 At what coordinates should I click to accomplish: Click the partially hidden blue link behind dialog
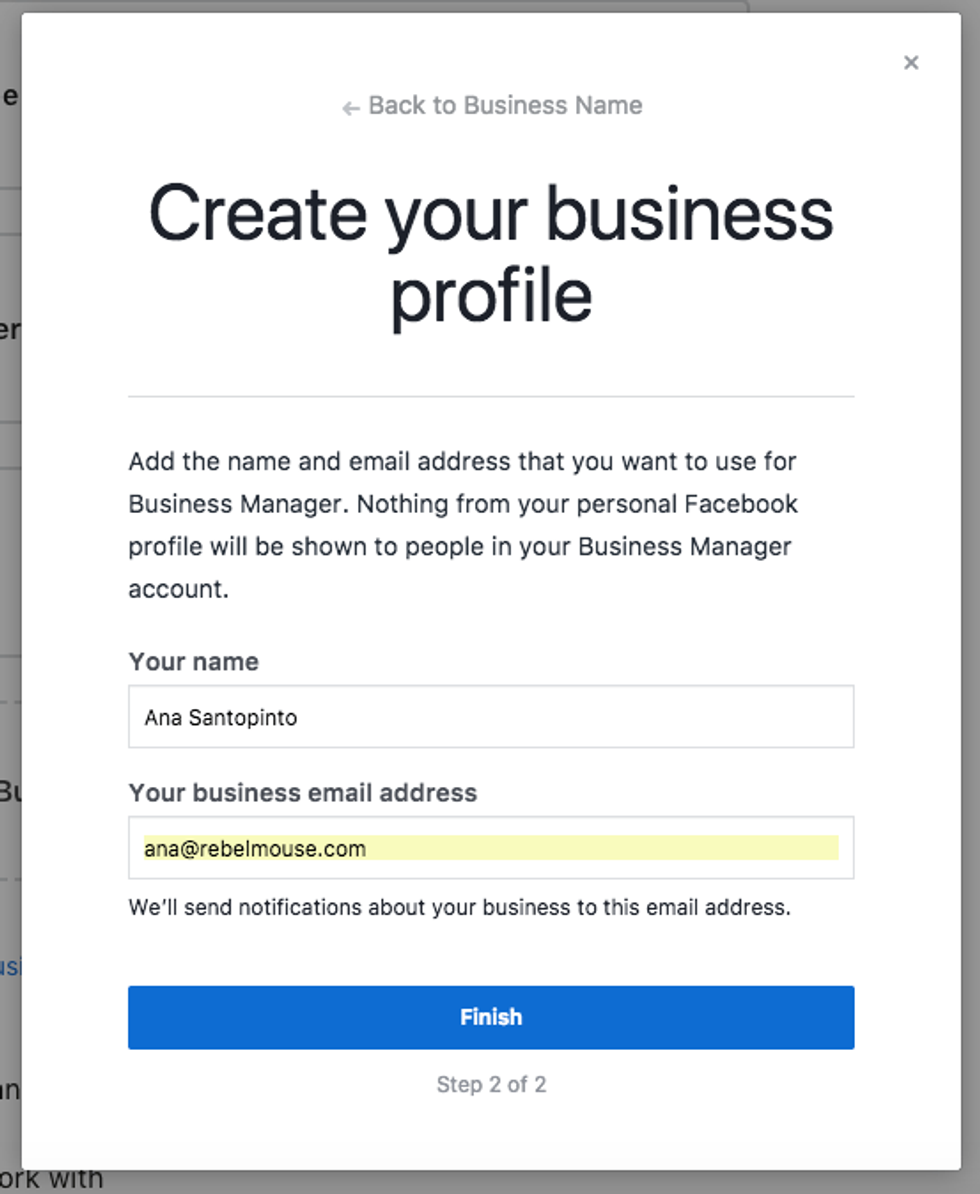[x=10, y=967]
